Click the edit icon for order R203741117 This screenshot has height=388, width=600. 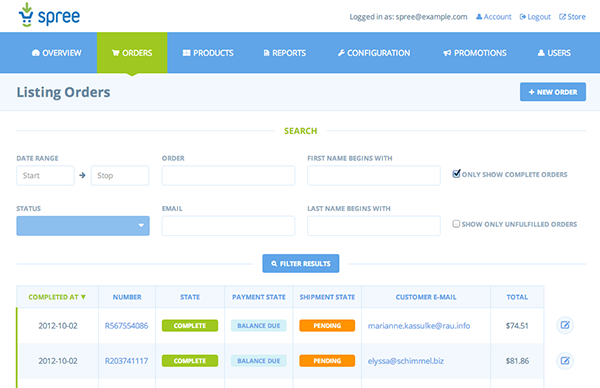coord(565,360)
